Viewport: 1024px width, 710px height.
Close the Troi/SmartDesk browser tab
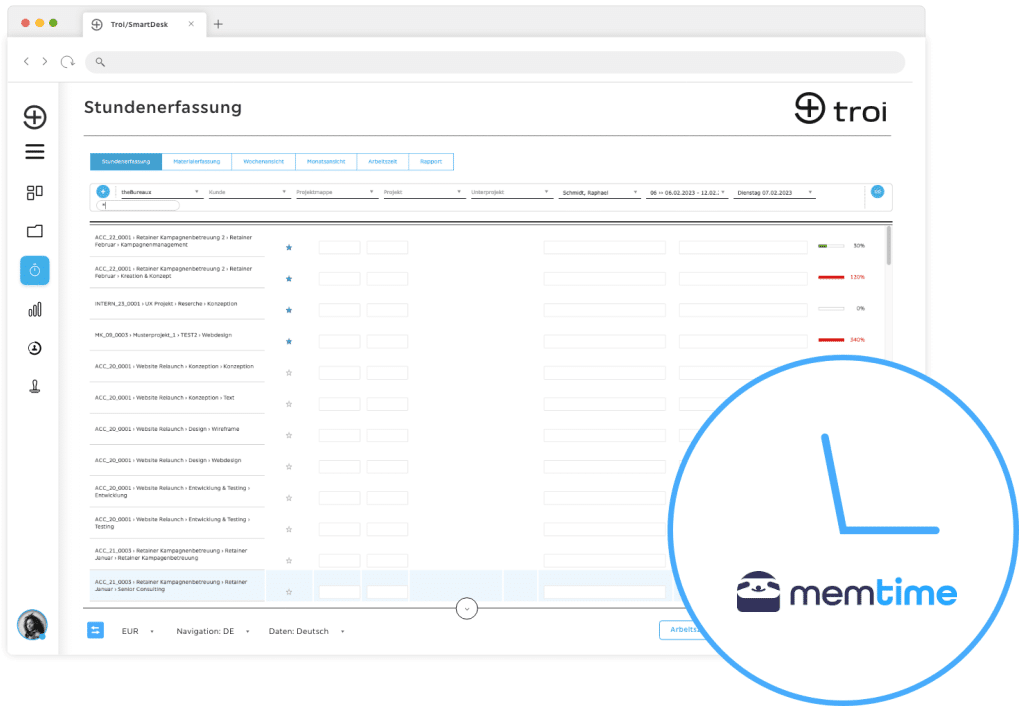point(191,24)
